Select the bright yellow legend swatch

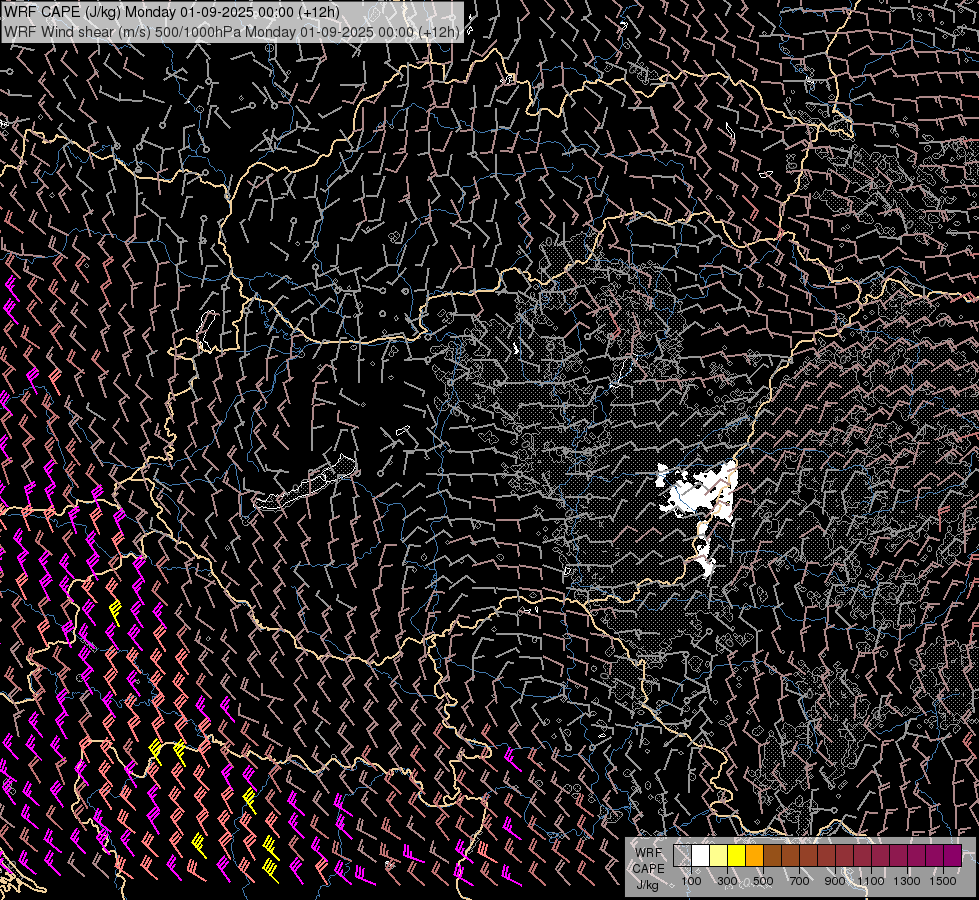pyautogui.click(x=736, y=855)
